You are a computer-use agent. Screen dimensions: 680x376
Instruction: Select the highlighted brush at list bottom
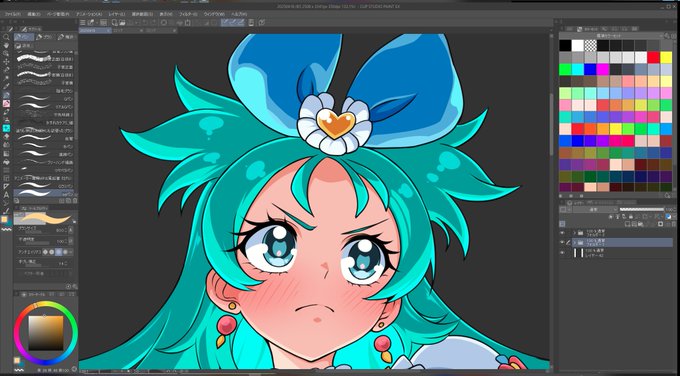pos(44,193)
